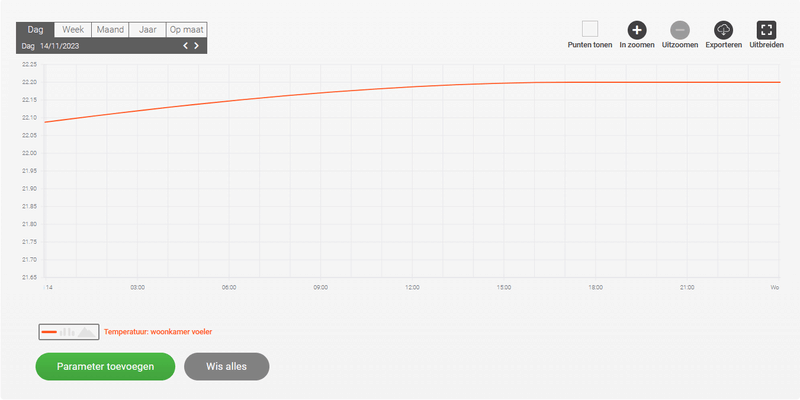Click the Uitbreiden fullscreen icon

click(x=767, y=30)
